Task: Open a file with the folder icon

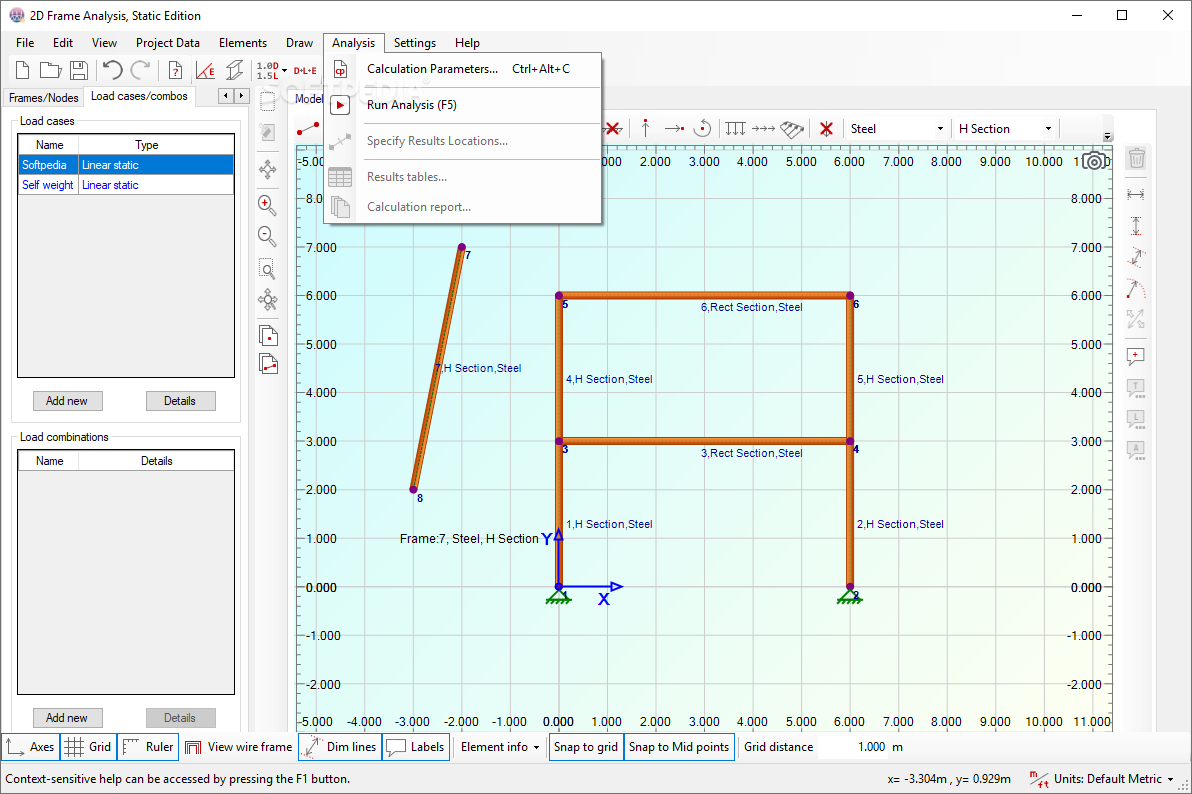Action: coord(50,70)
